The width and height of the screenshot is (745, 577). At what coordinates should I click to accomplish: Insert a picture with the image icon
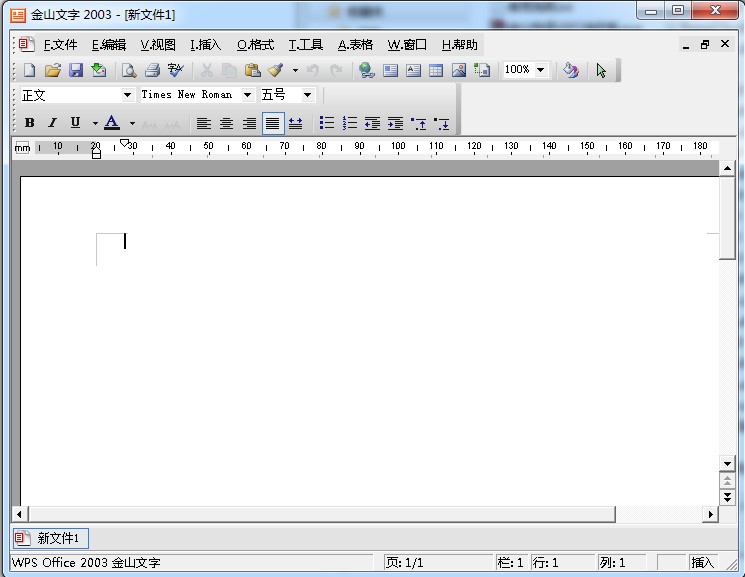click(459, 70)
